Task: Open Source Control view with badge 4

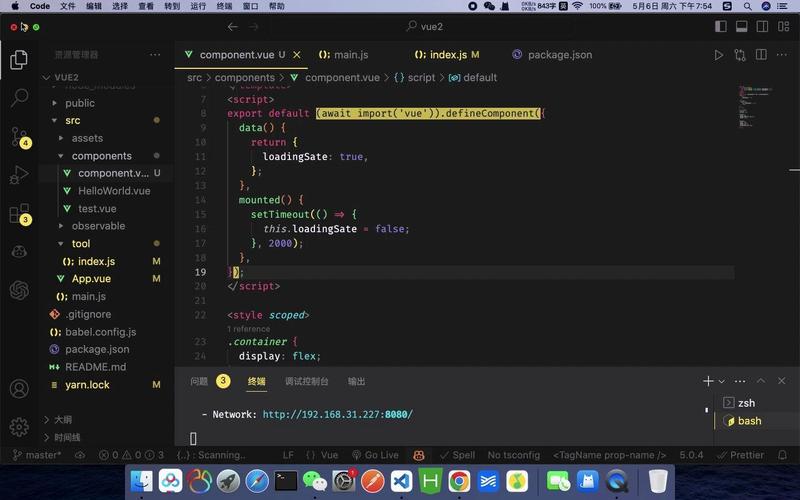Action: [x=20, y=137]
